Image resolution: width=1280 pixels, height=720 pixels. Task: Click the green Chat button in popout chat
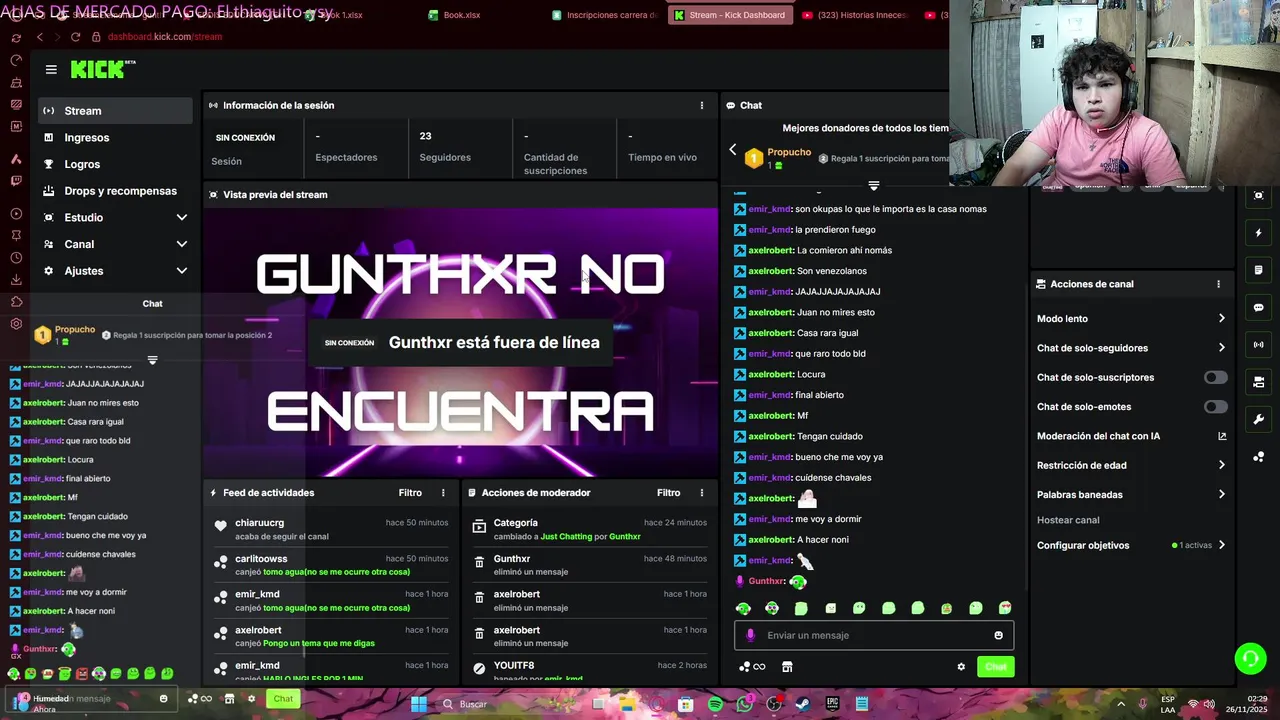point(284,699)
